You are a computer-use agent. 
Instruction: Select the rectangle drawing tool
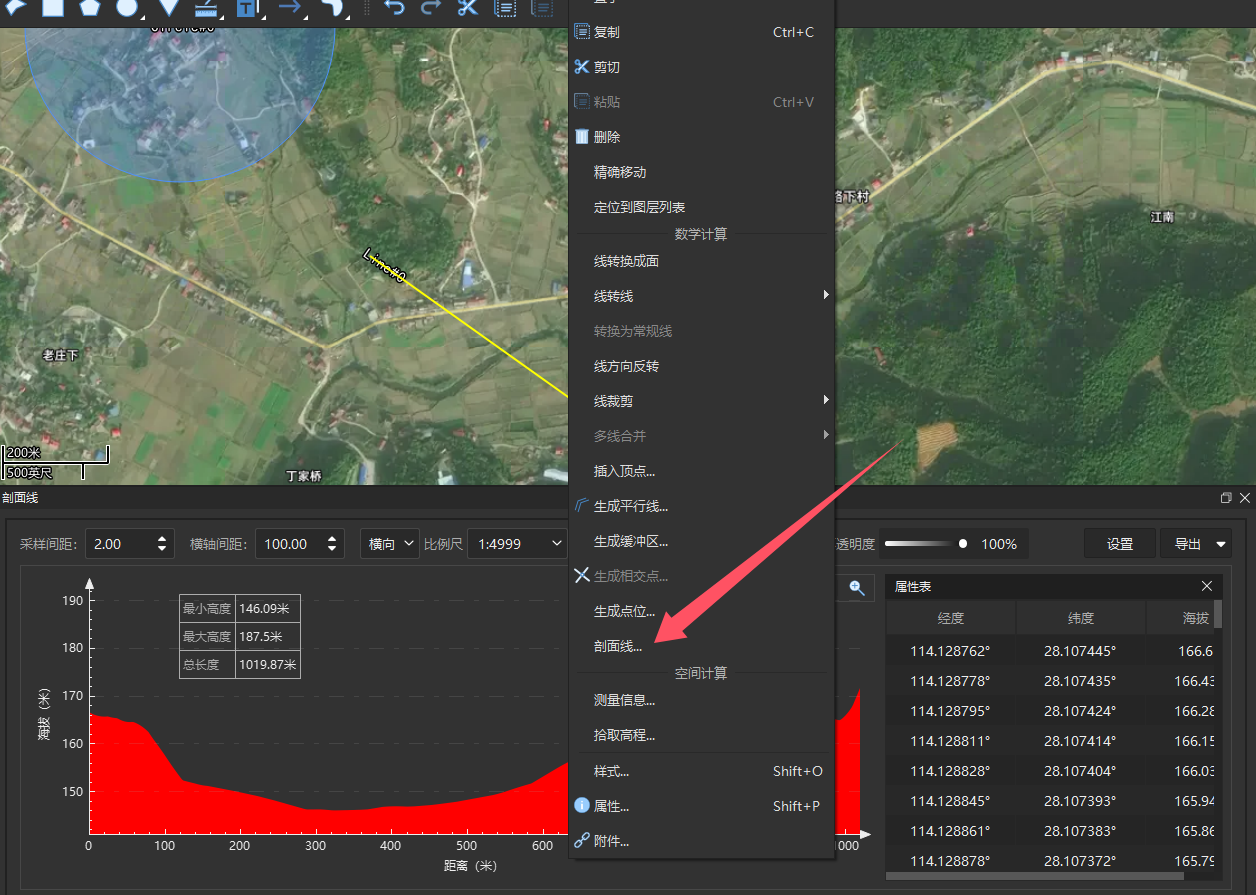[53, 8]
